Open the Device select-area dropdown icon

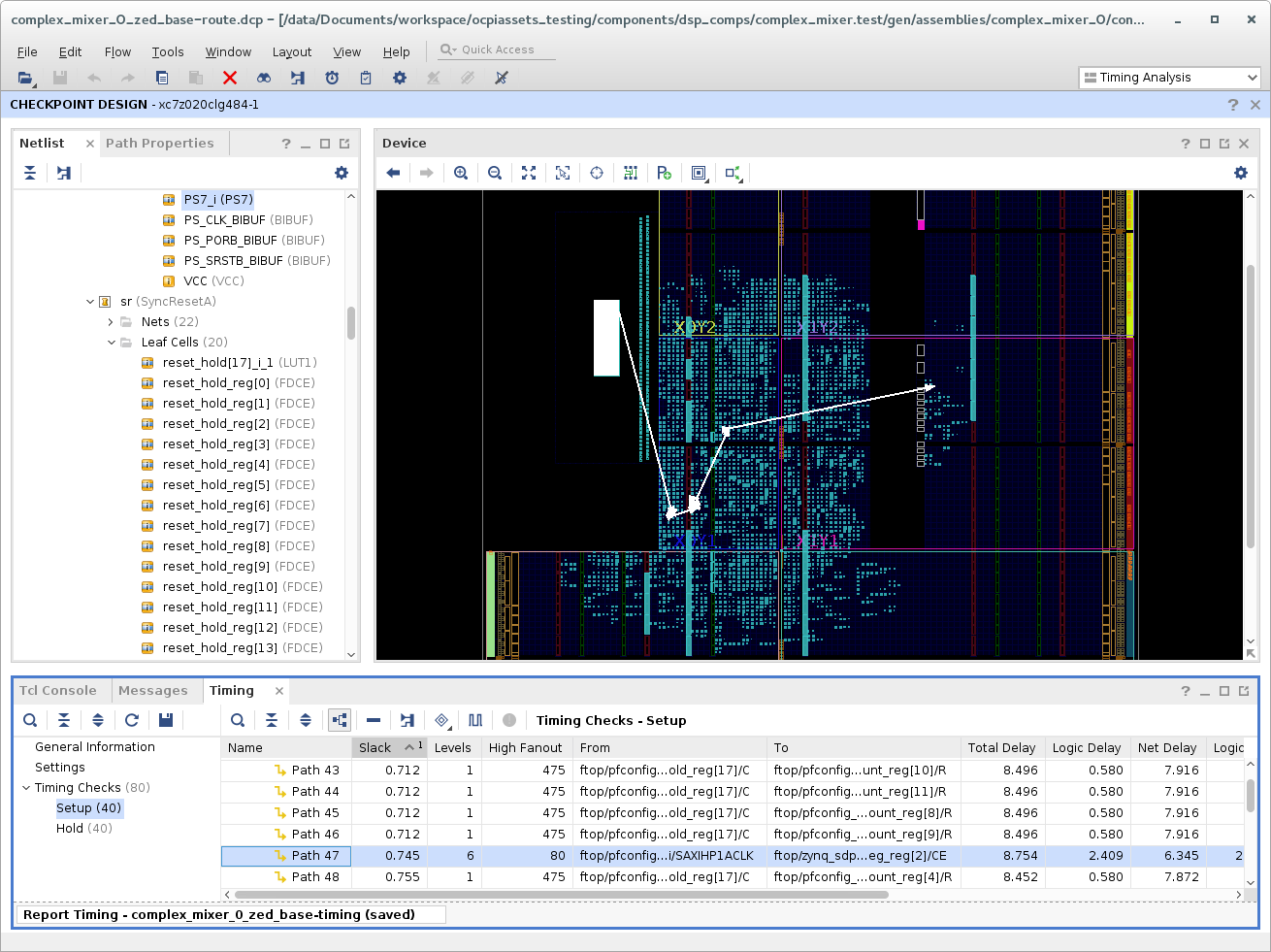700,173
